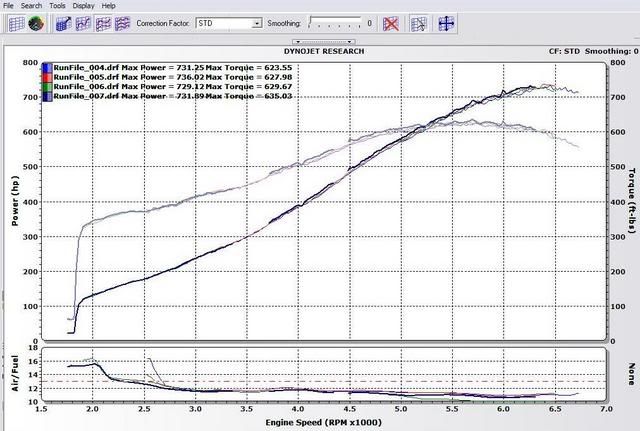Click the blue crosshair arrows icon
The width and height of the screenshot is (640, 431).
point(446,21)
